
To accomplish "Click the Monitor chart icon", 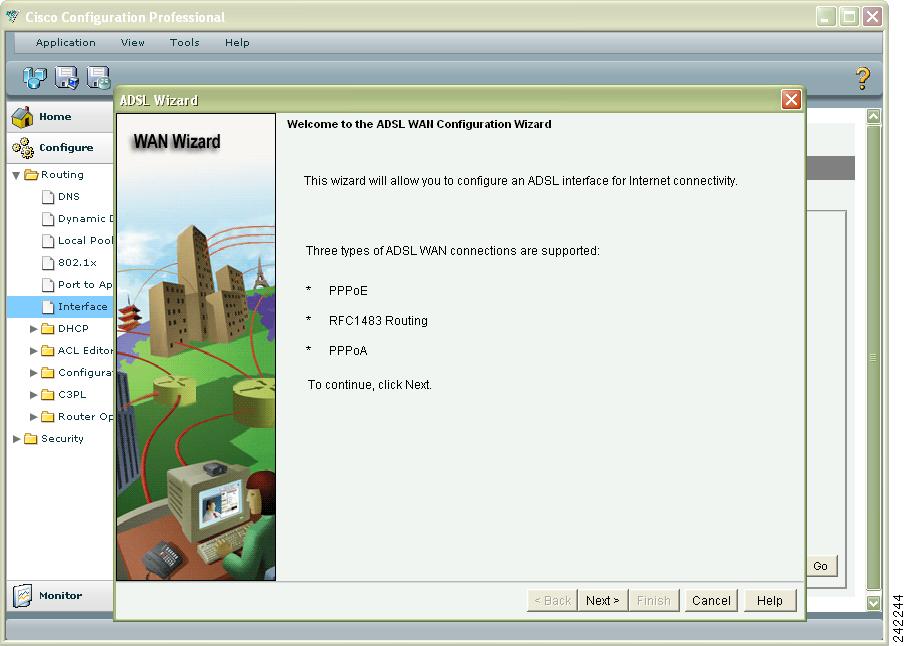I will pyautogui.click(x=23, y=596).
